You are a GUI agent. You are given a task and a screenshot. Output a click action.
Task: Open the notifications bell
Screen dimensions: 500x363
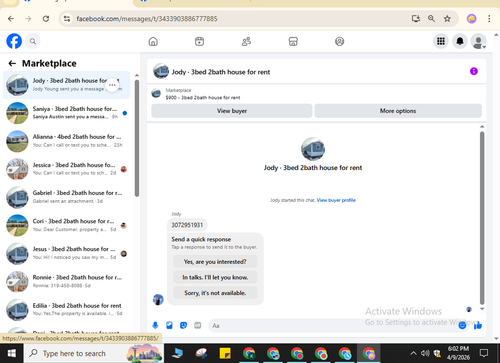[460, 41]
